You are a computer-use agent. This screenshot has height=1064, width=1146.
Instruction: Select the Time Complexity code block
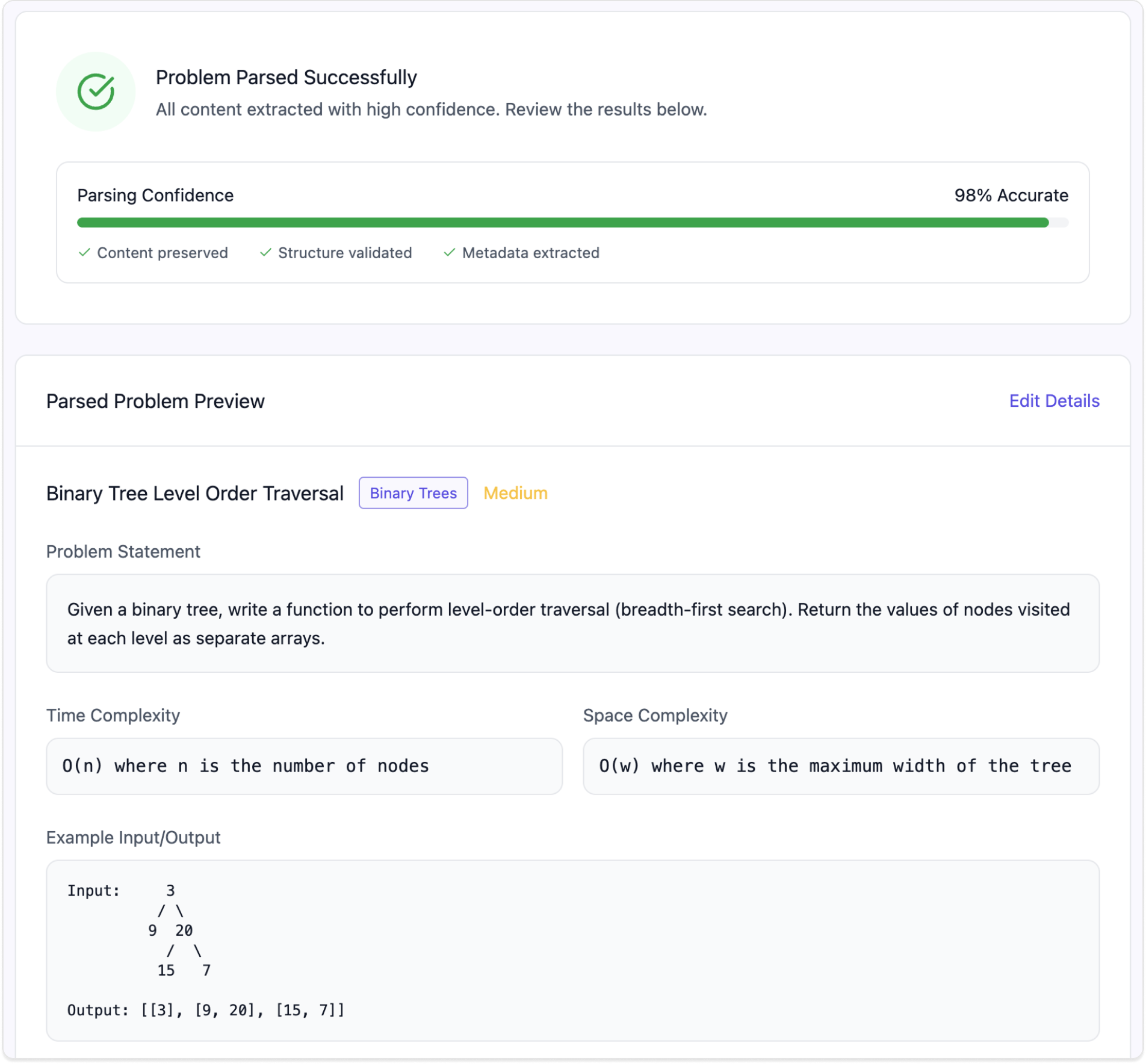(304, 766)
